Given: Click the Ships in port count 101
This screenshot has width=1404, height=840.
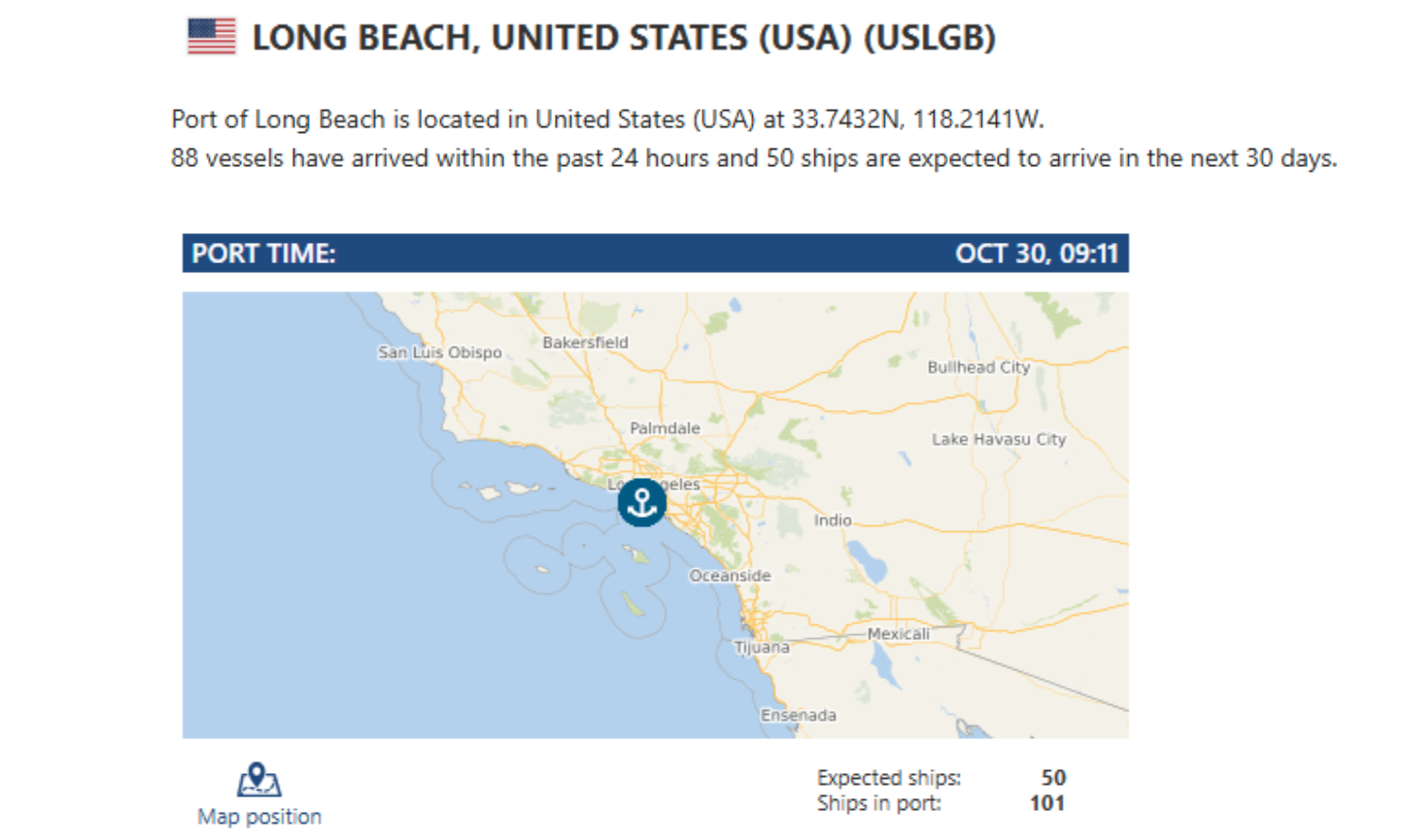Looking at the screenshot, I should 1046,803.
